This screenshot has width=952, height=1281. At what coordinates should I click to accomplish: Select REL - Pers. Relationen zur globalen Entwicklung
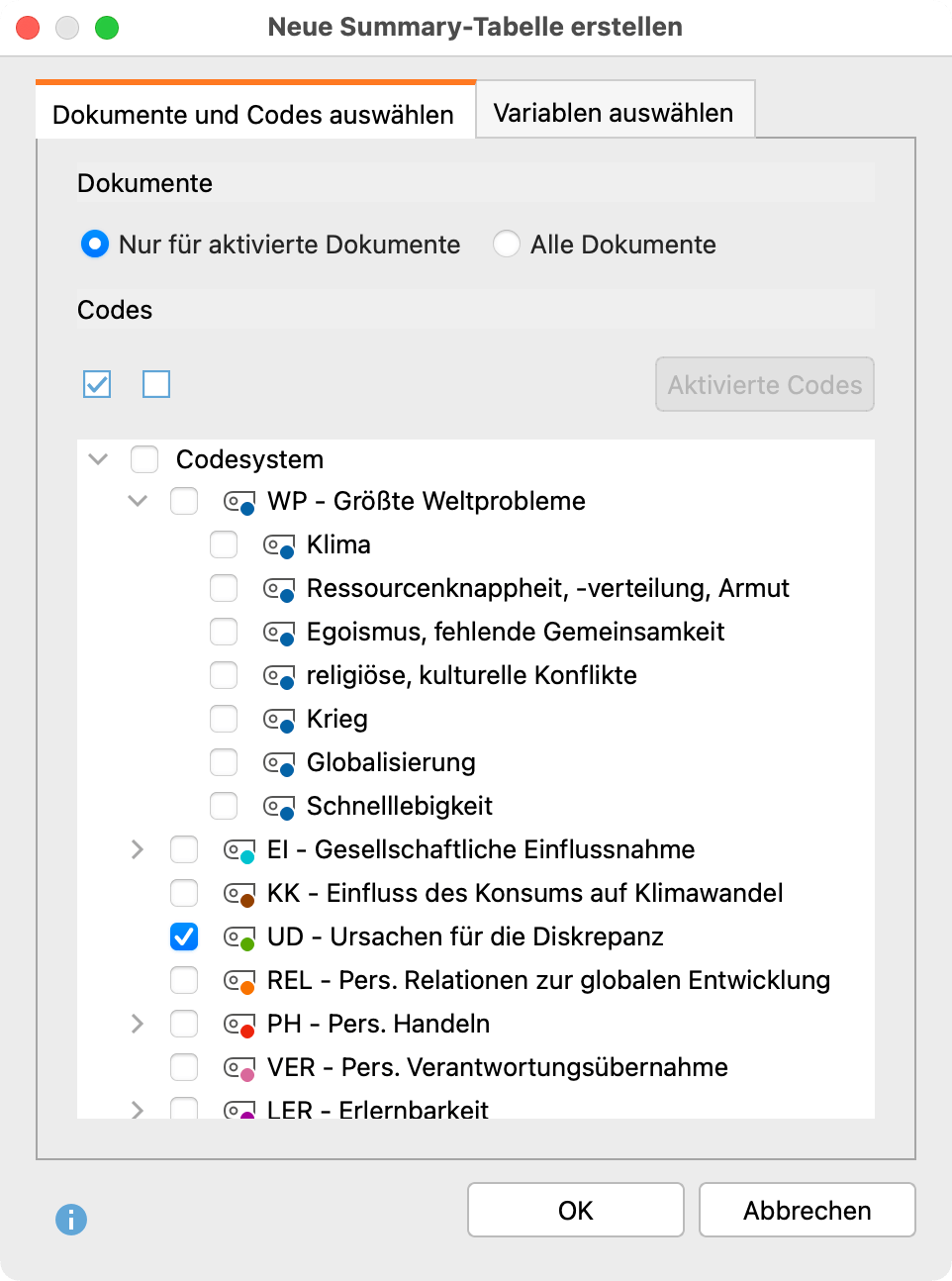[548, 980]
